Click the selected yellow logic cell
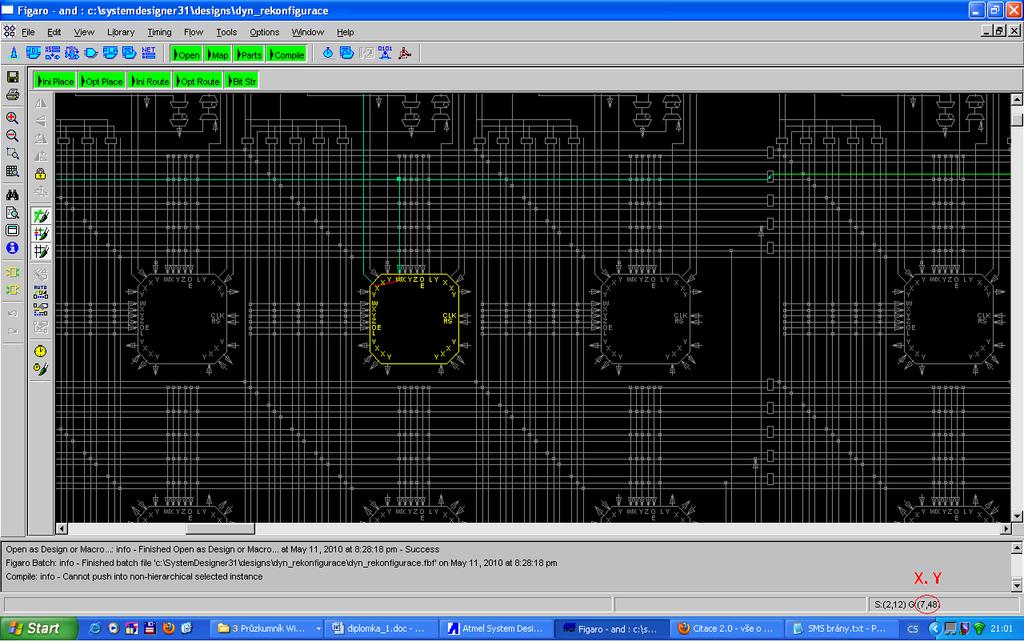This screenshot has height=642, width=1024. click(414, 318)
